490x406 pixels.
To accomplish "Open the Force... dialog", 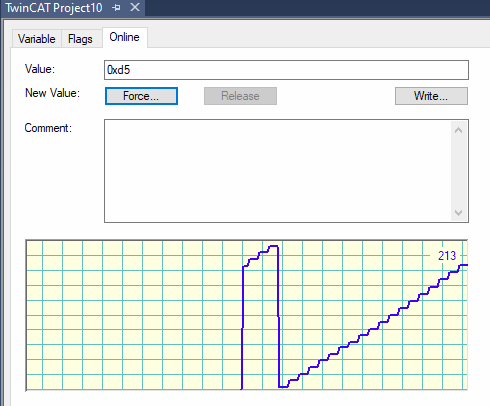I will pos(141,96).
